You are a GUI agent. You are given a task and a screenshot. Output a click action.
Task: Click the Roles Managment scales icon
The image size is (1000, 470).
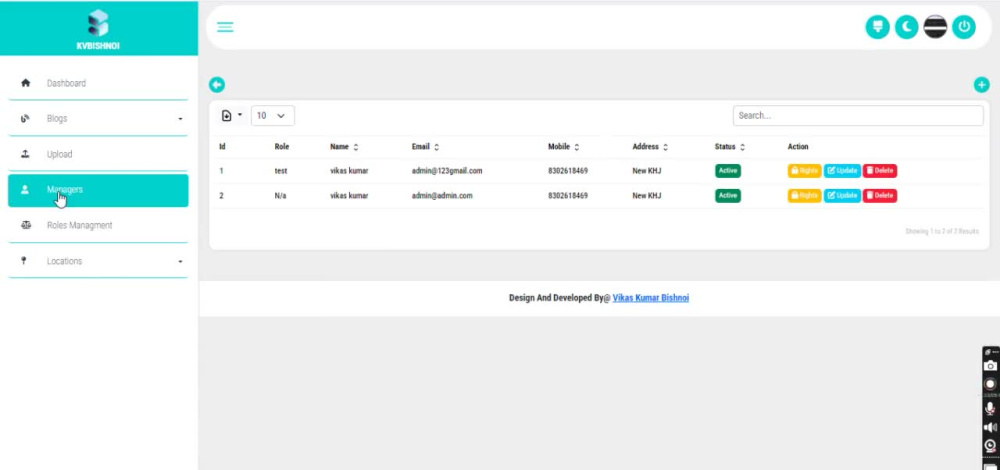pos(26,225)
